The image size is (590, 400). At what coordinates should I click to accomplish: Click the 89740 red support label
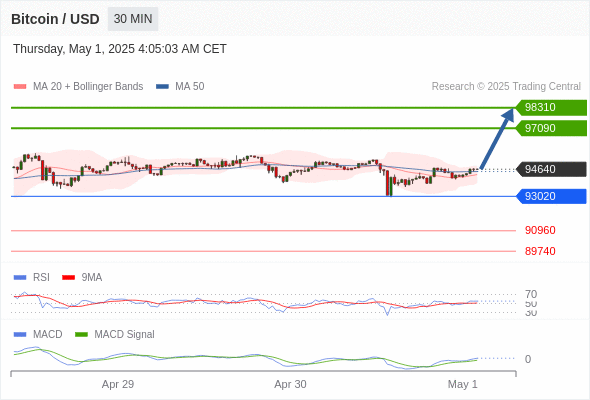tap(540, 251)
